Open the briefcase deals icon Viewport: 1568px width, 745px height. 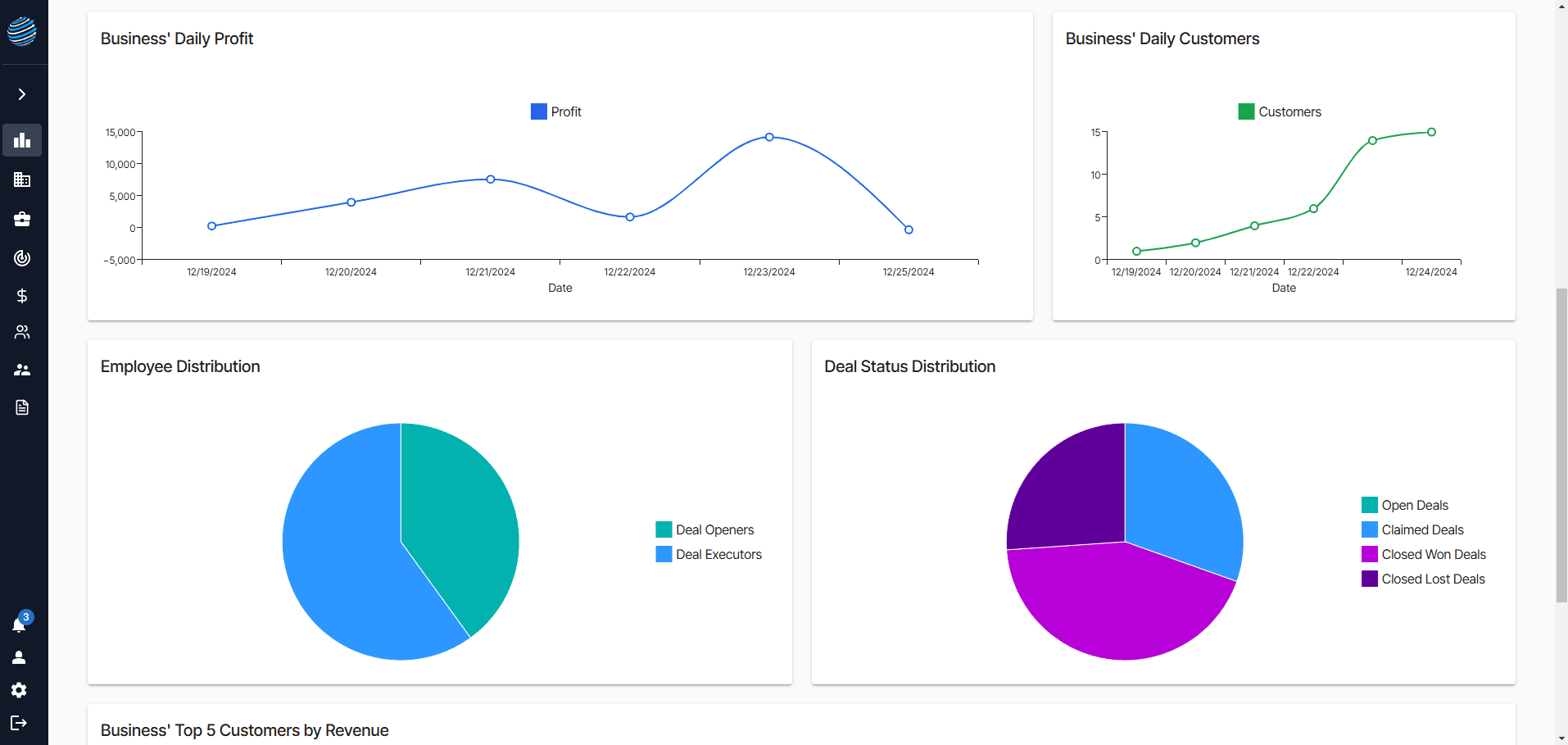click(x=22, y=219)
